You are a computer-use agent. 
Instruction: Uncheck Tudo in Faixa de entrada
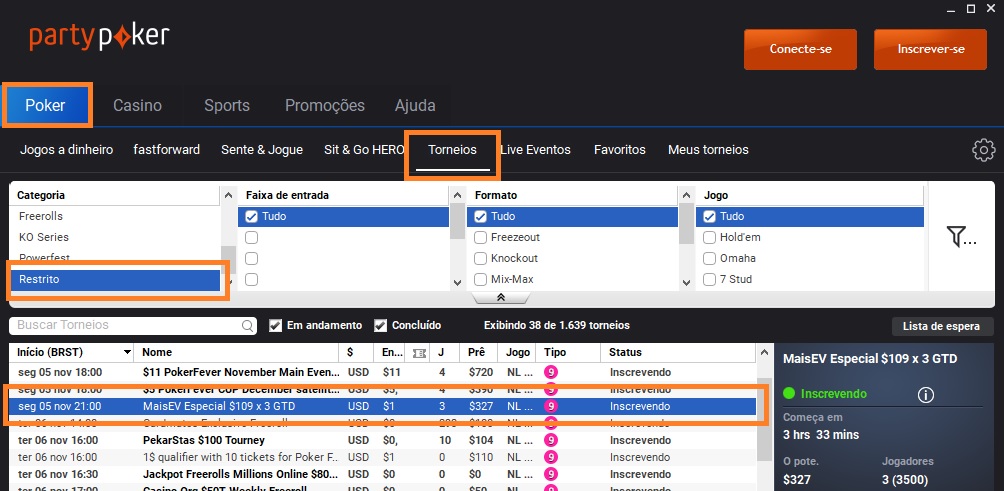[252, 216]
